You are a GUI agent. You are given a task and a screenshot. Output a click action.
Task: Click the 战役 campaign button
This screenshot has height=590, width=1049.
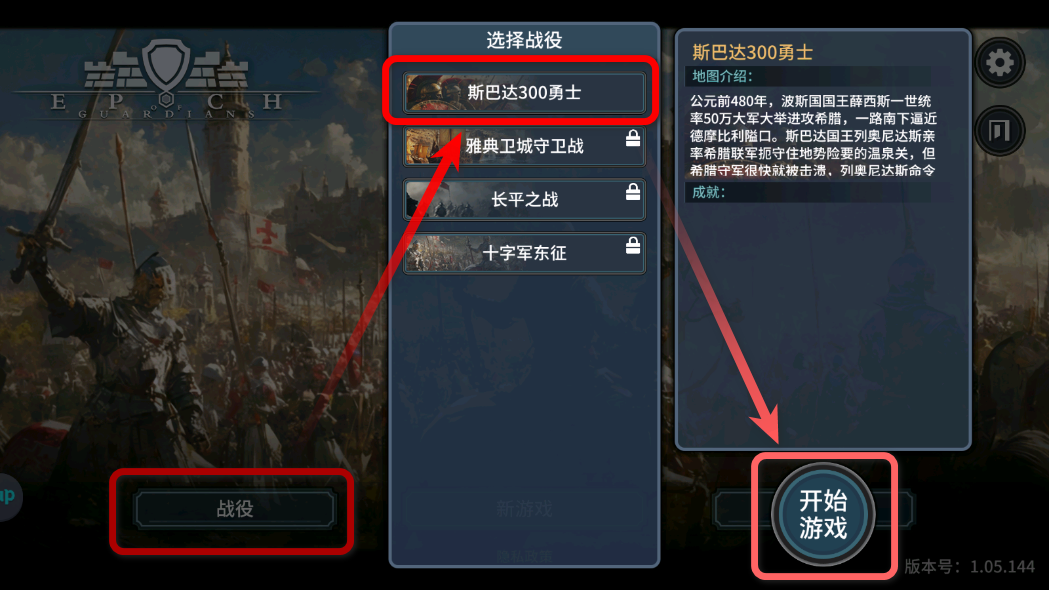point(234,509)
